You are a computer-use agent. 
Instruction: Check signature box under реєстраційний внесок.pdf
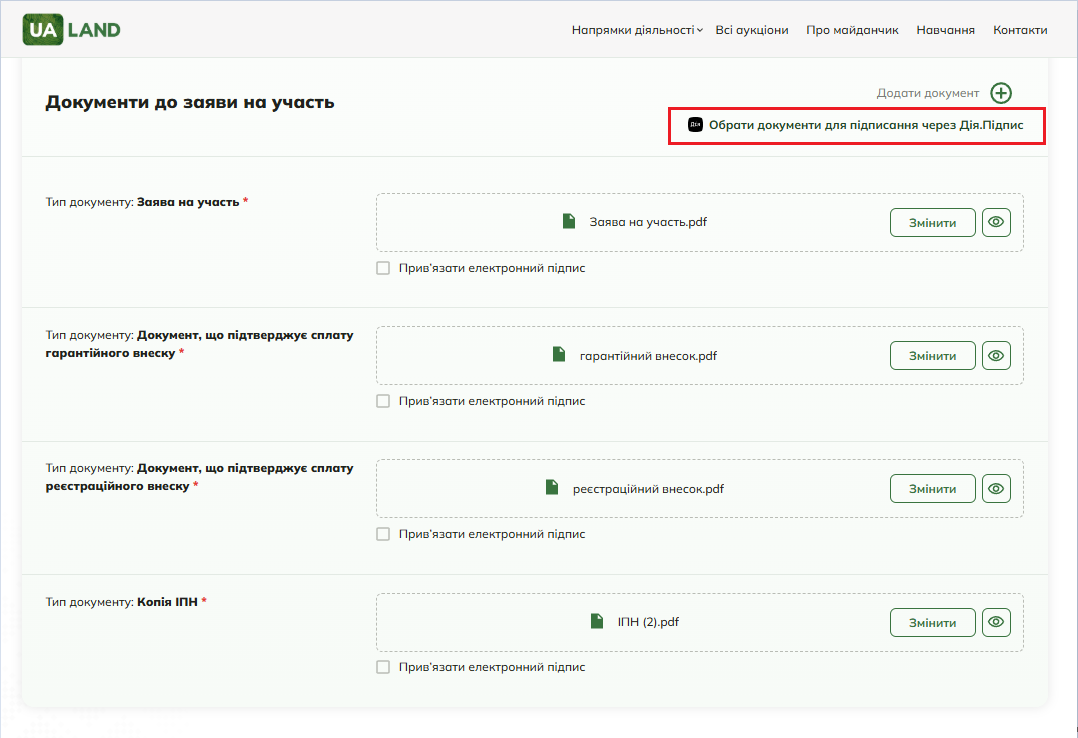pos(383,534)
